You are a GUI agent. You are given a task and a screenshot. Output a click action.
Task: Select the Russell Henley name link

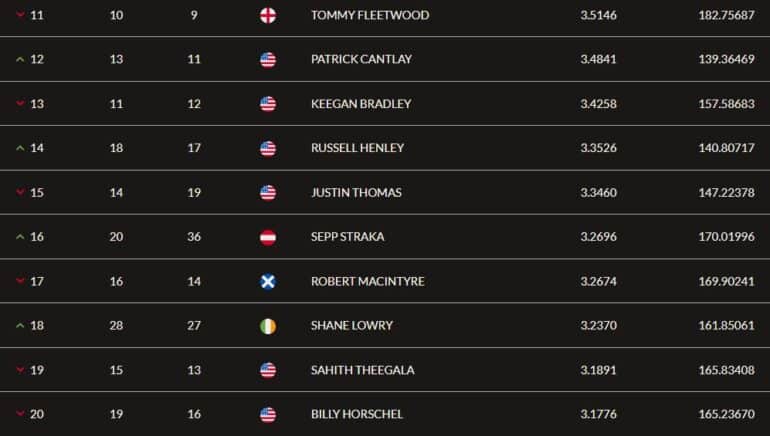click(x=358, y=148)
